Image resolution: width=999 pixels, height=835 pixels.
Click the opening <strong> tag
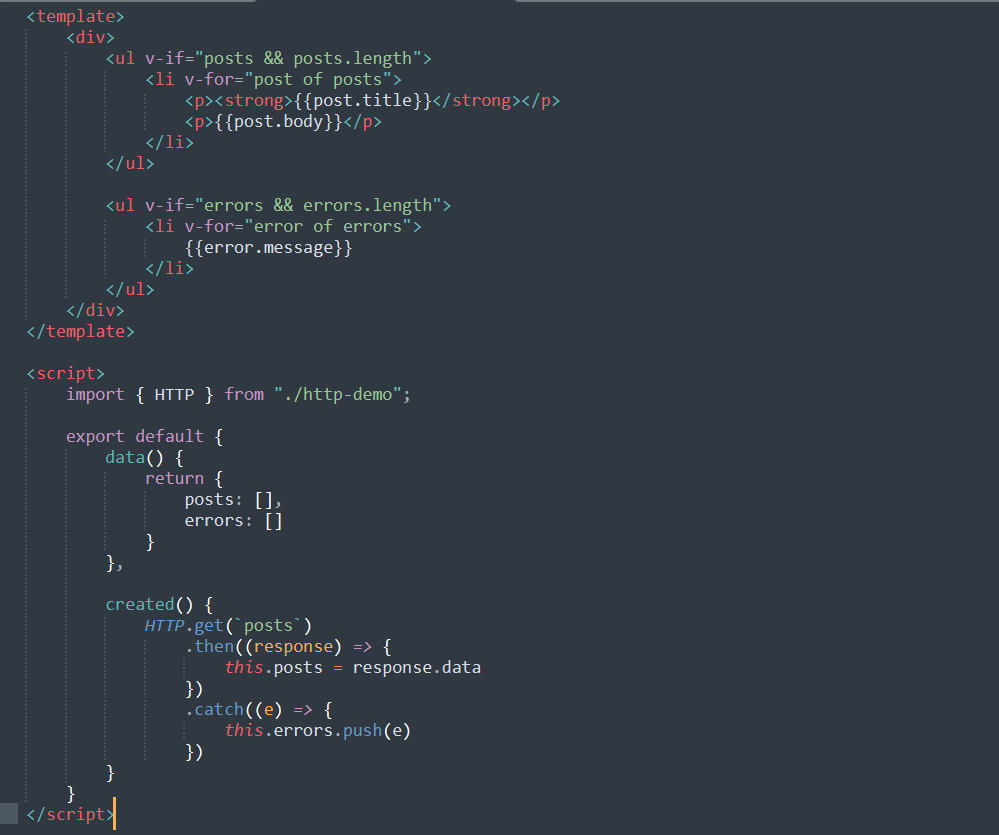coord(254,101)
